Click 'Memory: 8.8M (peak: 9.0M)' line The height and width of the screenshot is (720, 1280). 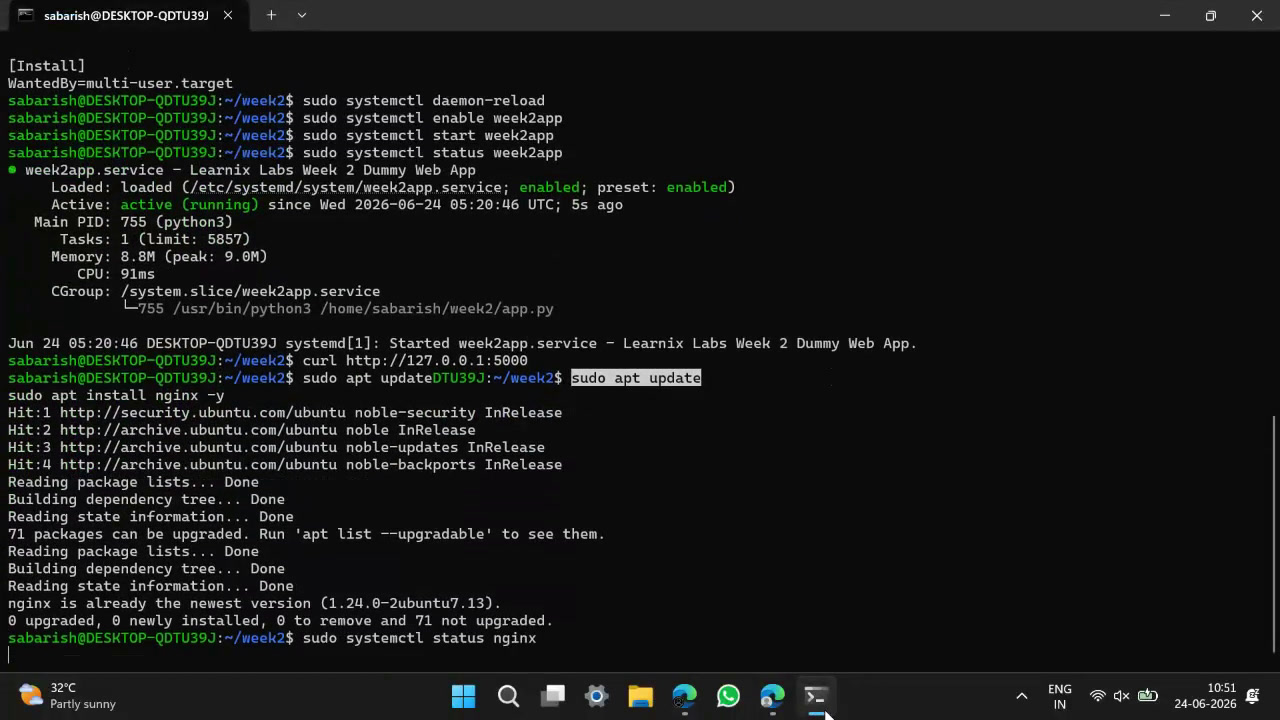[159, 257]
